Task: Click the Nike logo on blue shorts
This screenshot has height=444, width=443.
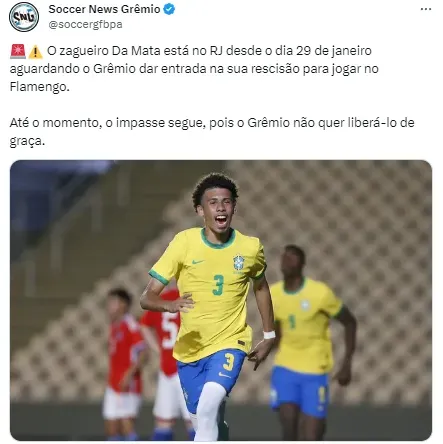Action: pos(225,375)
